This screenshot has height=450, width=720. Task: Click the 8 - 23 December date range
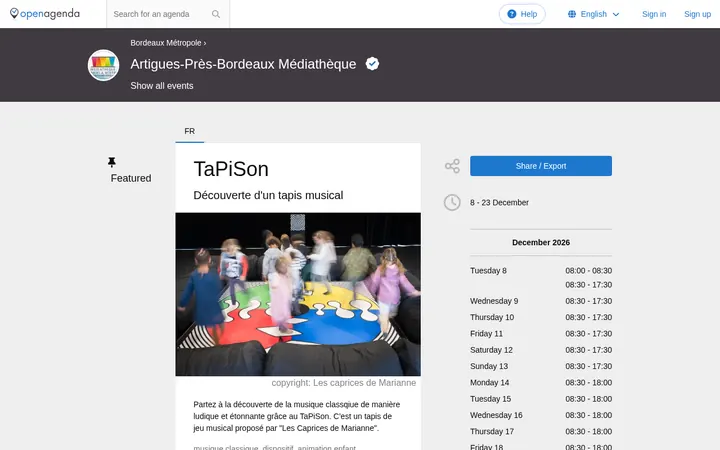click(499, 202)
